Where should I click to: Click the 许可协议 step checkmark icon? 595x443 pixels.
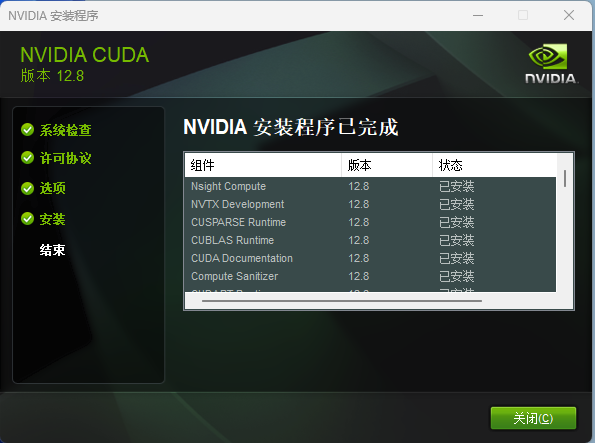(27, 158)
